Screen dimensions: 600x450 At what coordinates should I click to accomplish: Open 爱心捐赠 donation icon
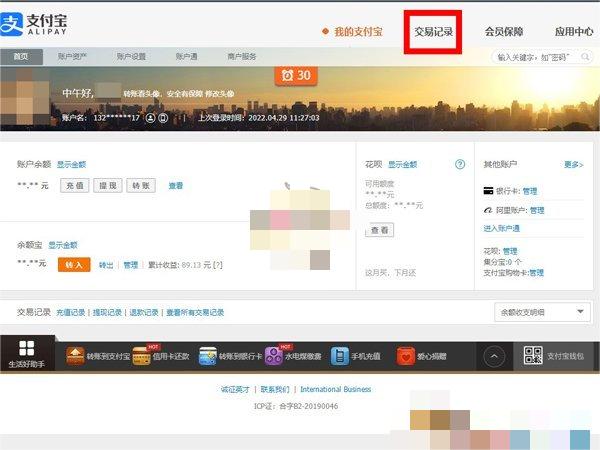coord(406,356)
